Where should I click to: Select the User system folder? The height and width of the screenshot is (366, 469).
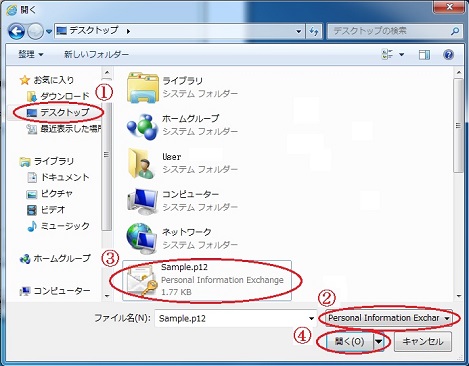point(182,163)
